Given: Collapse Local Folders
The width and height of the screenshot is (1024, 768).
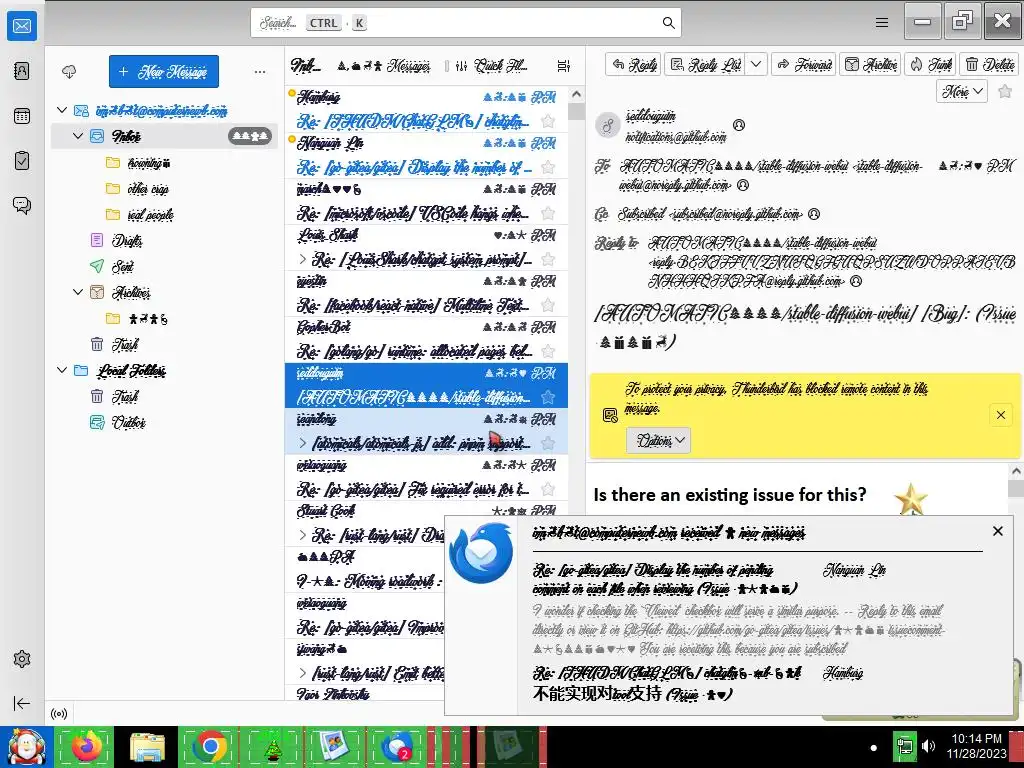Looking at the screenshot, I should click(x=62, y=370).
